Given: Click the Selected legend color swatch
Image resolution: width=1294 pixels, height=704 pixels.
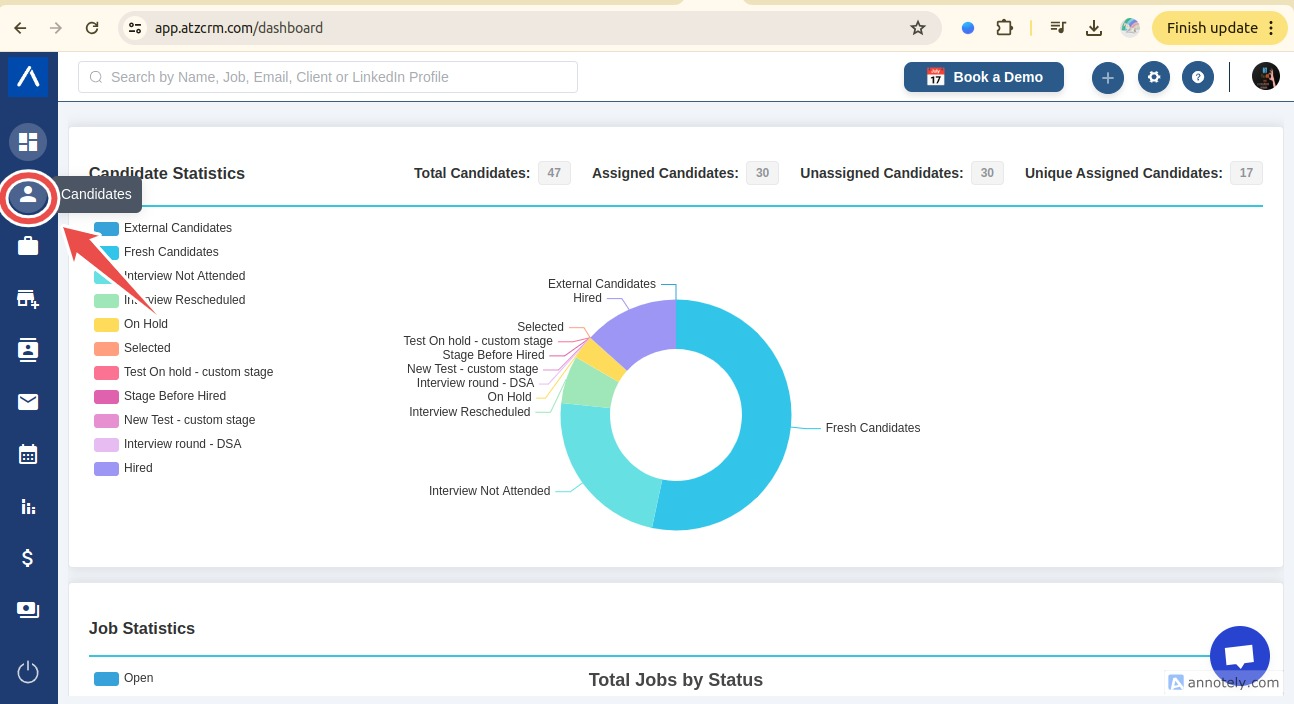Looking at the screenshot, I should pyautogui.click(x=106, y=348).
